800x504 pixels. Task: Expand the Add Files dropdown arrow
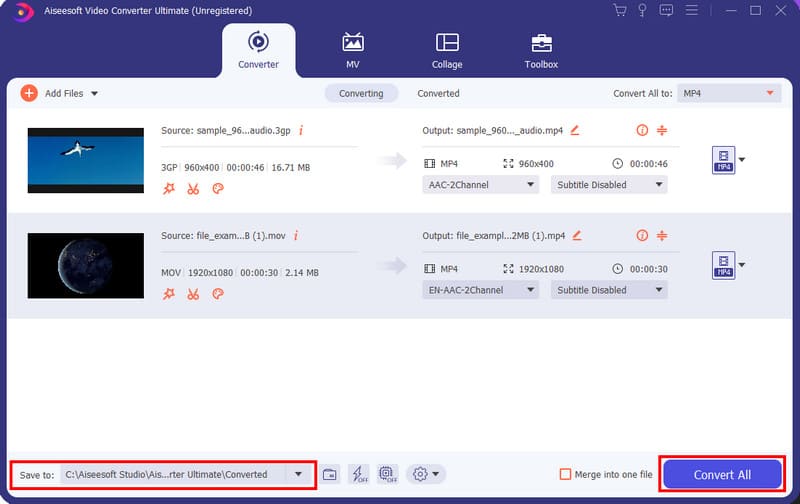(x=94, y=93)
